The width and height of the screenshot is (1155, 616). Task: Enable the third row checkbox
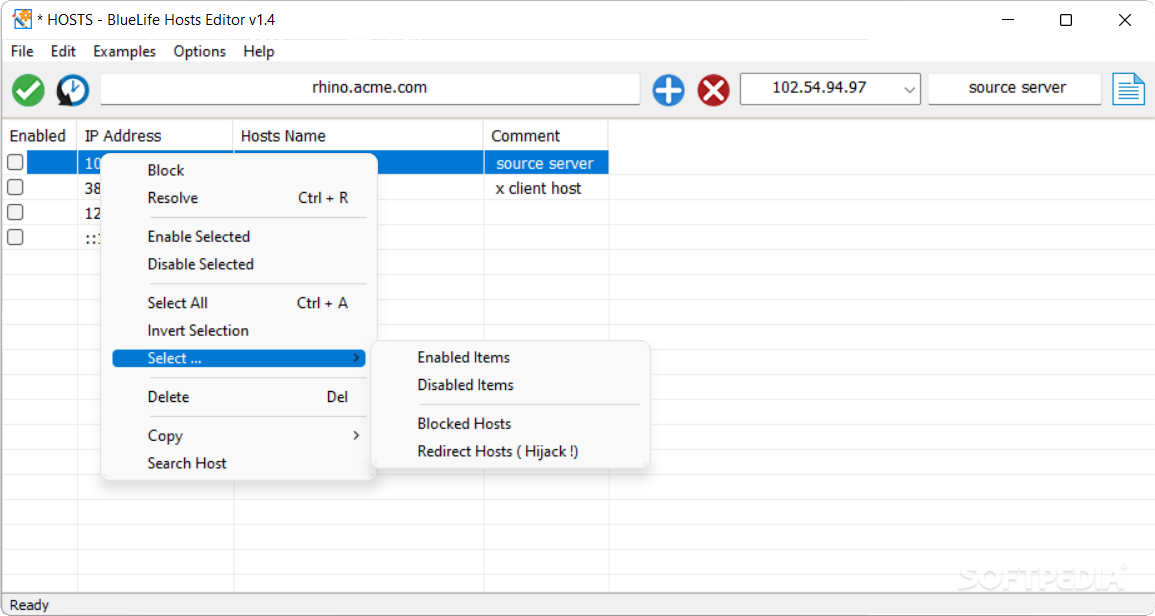(x=15, y=212)
